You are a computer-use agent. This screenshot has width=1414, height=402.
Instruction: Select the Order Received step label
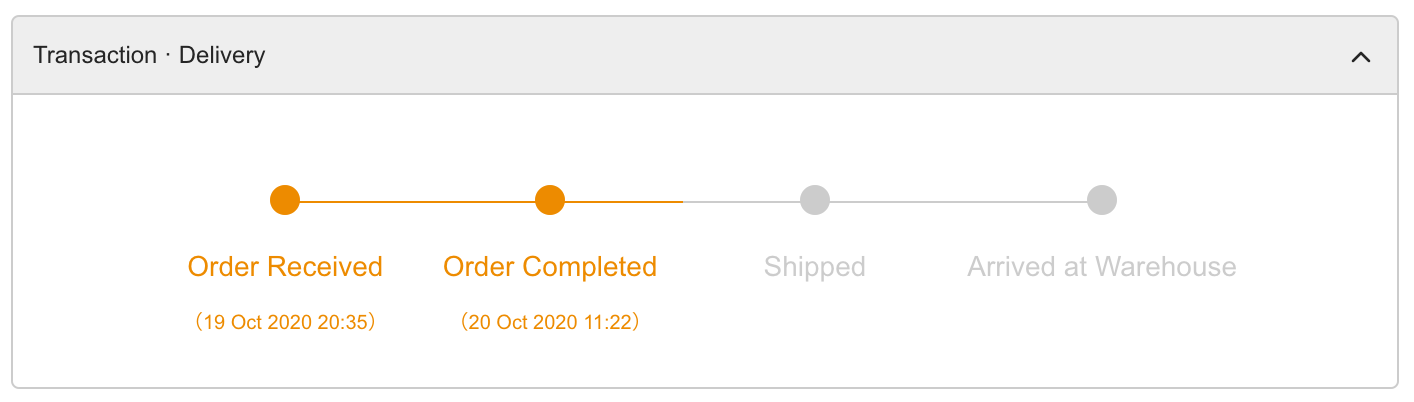pyautogui.click(x=285, y=267)
